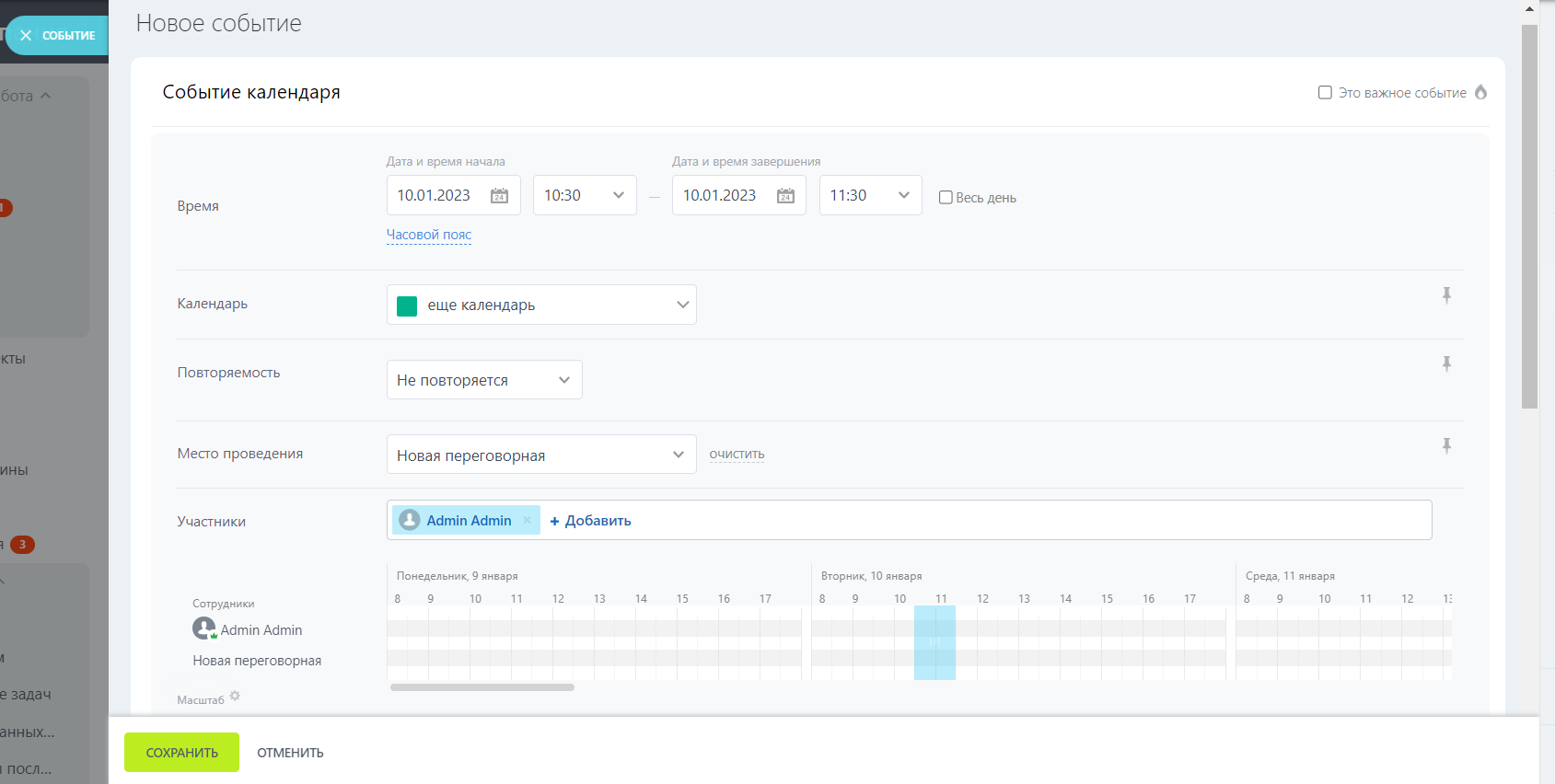Click the Отменить button

290,753
